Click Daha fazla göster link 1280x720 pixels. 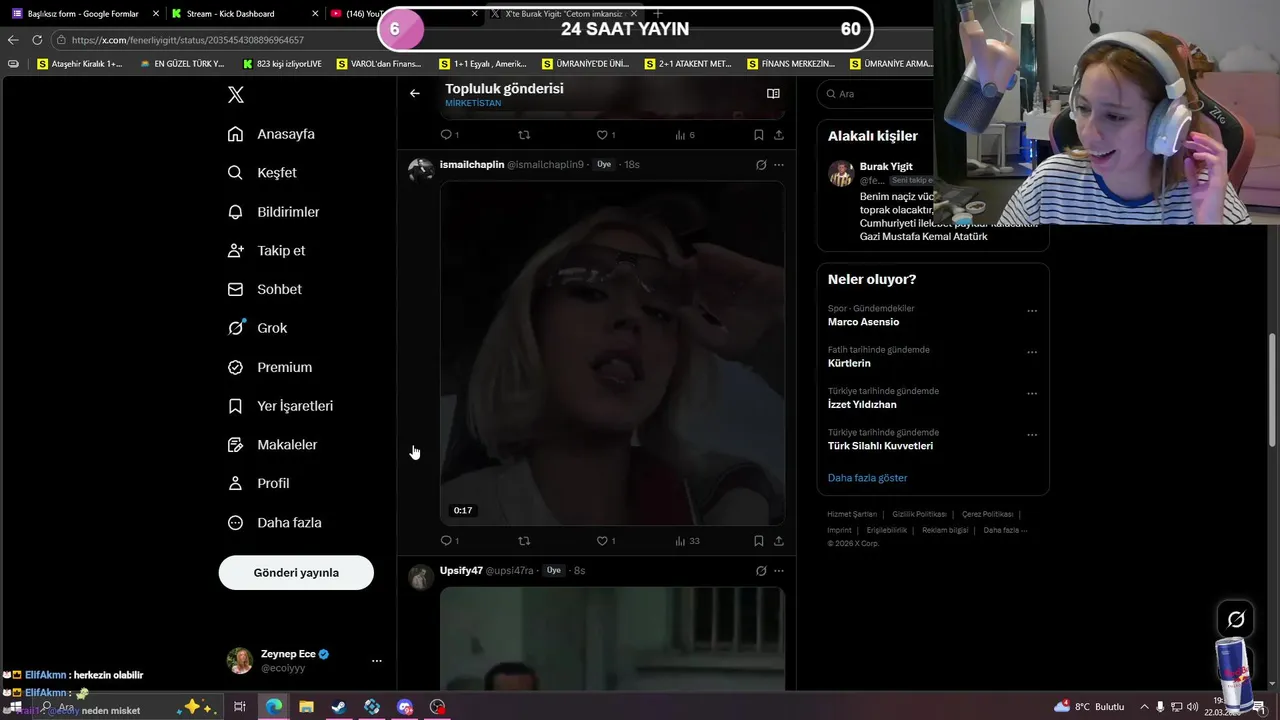(867, 478)
